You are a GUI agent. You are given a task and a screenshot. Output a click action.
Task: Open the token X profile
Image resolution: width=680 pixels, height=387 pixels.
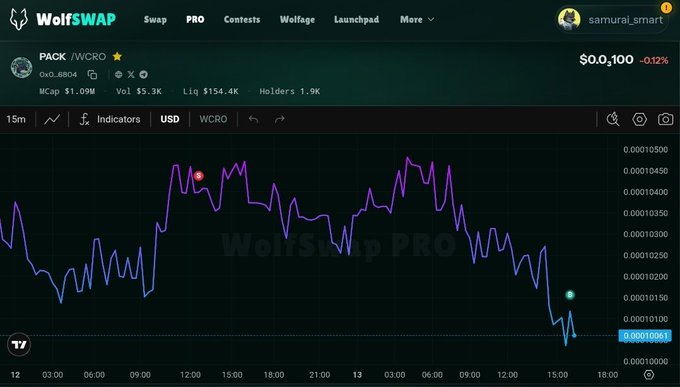(131, 75)
